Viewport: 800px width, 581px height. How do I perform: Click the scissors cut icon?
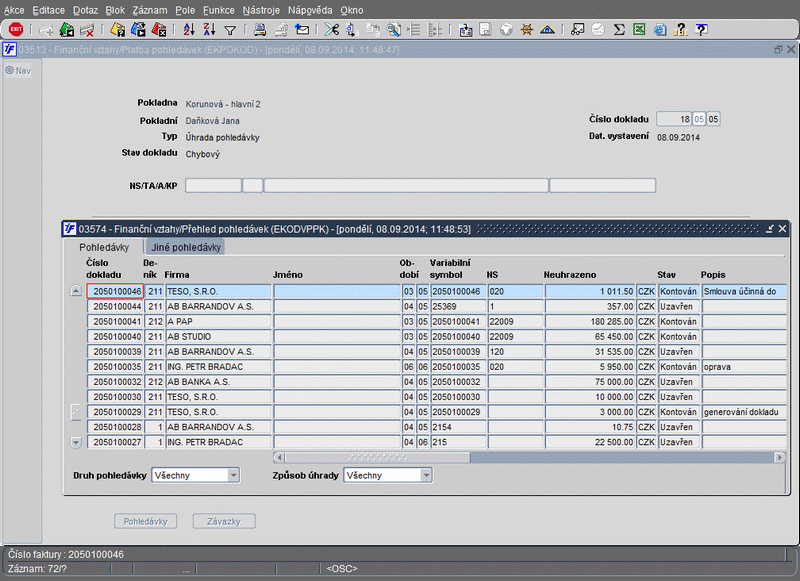(332, 30)
